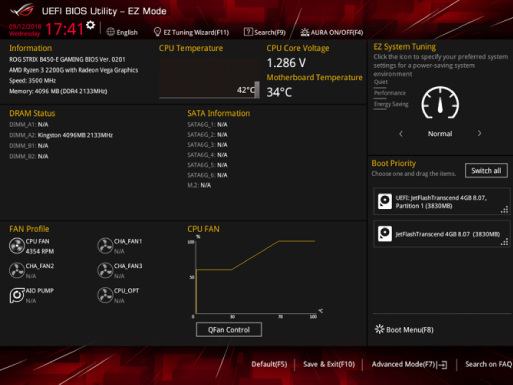
Task: Click the 1.286 V voltage value
Action: [286, 63]
